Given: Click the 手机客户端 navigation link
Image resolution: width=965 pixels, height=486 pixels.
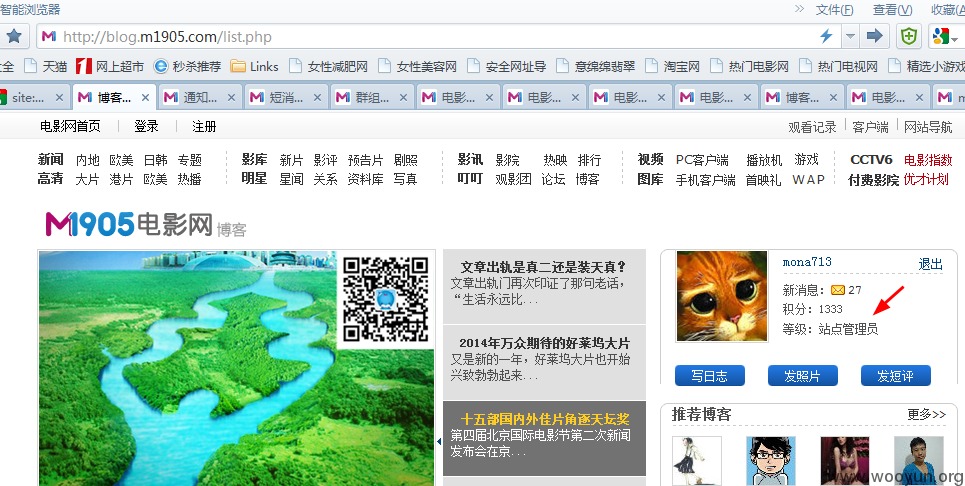Looking at the screenshot, I should tap(705, 180).
